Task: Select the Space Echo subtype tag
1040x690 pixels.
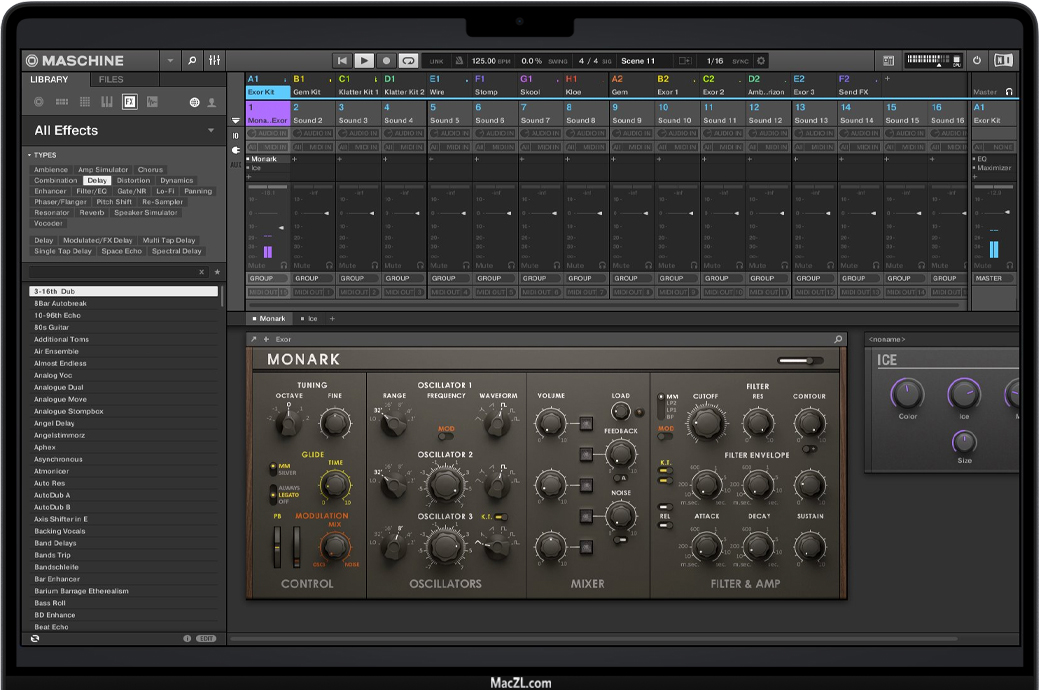Action: point(121,251)
